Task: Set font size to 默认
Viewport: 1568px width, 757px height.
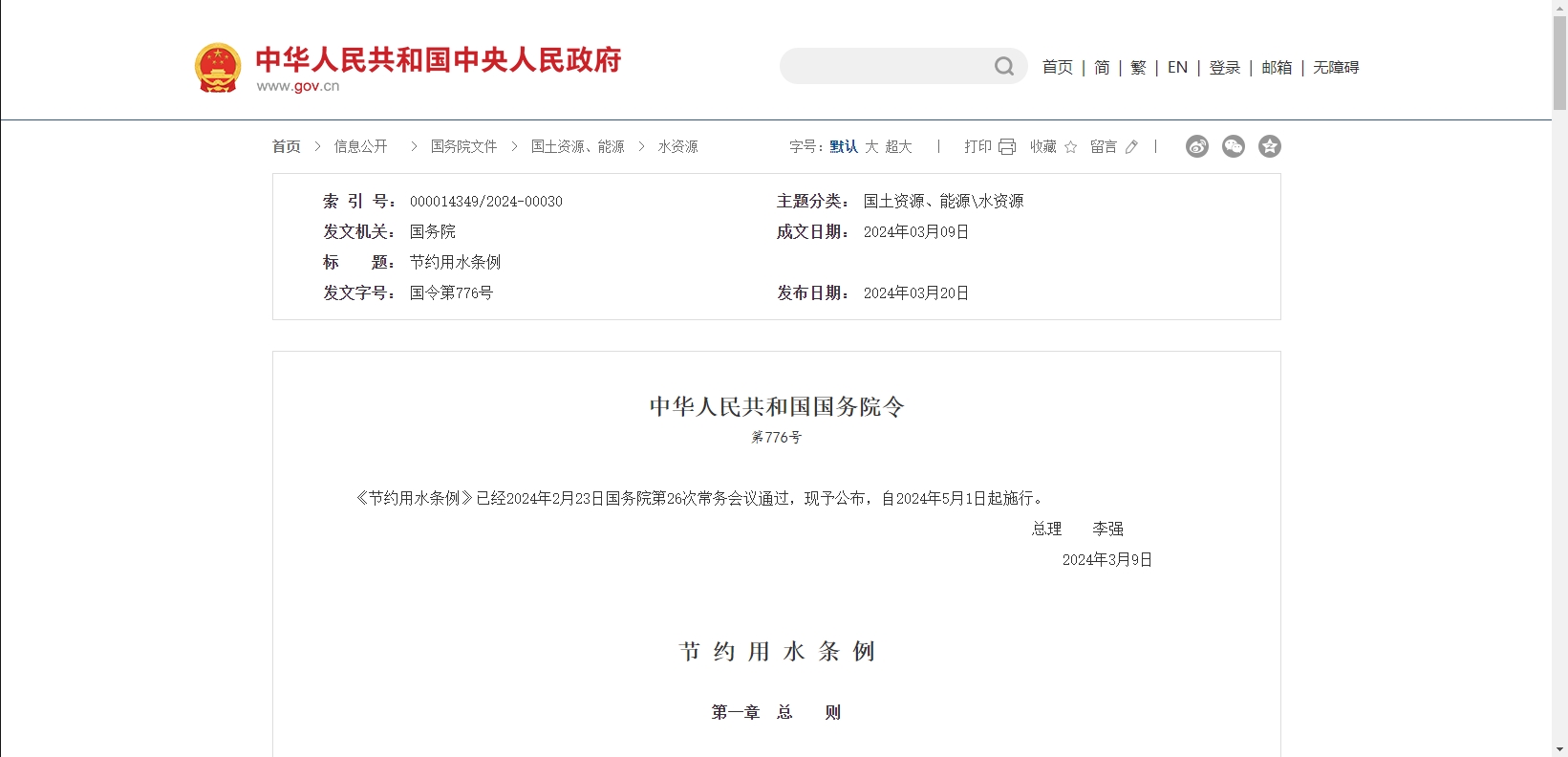Action: (844, 146)
